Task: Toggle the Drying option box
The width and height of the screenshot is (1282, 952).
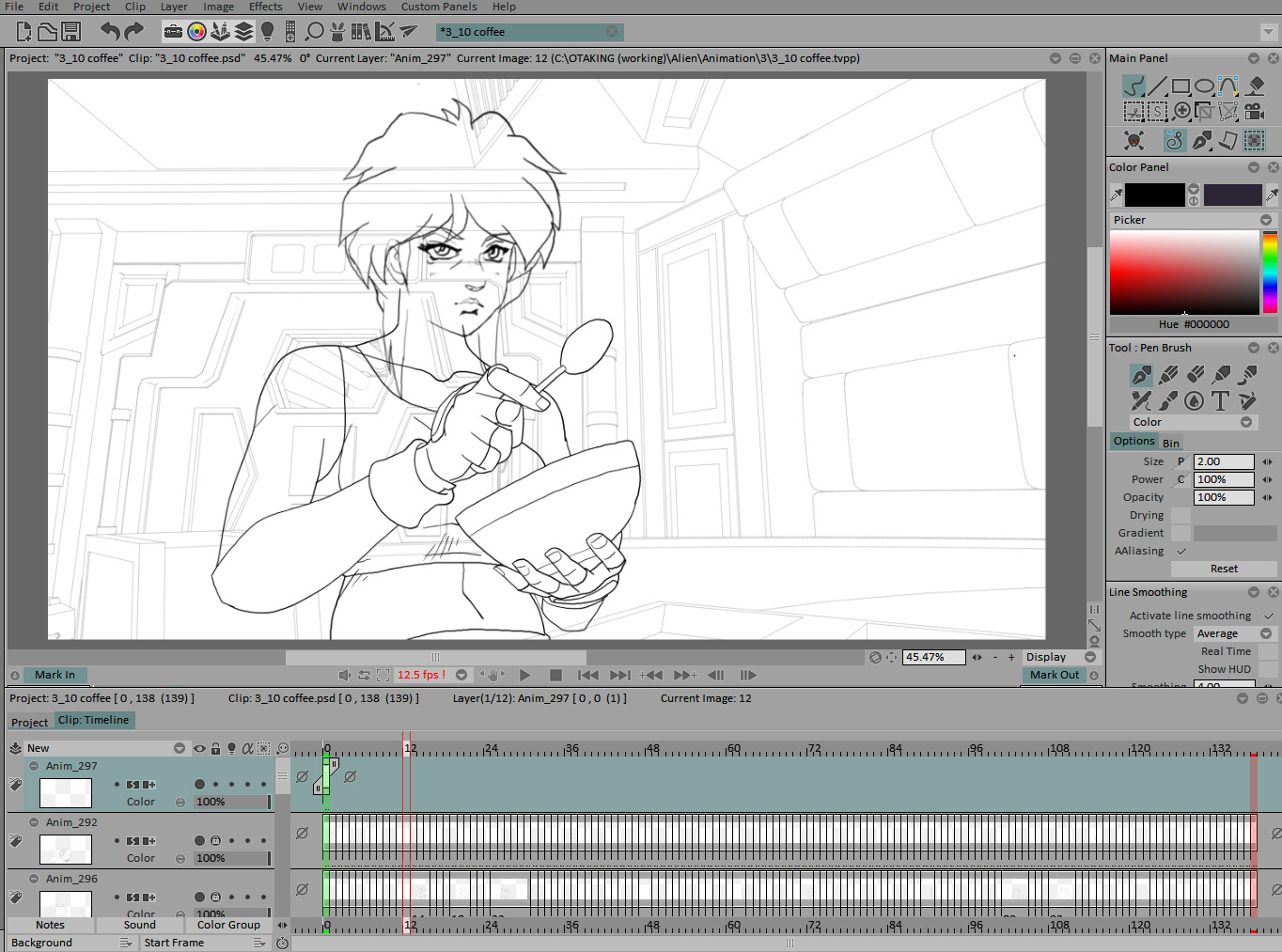Action: coord(1181,515)
